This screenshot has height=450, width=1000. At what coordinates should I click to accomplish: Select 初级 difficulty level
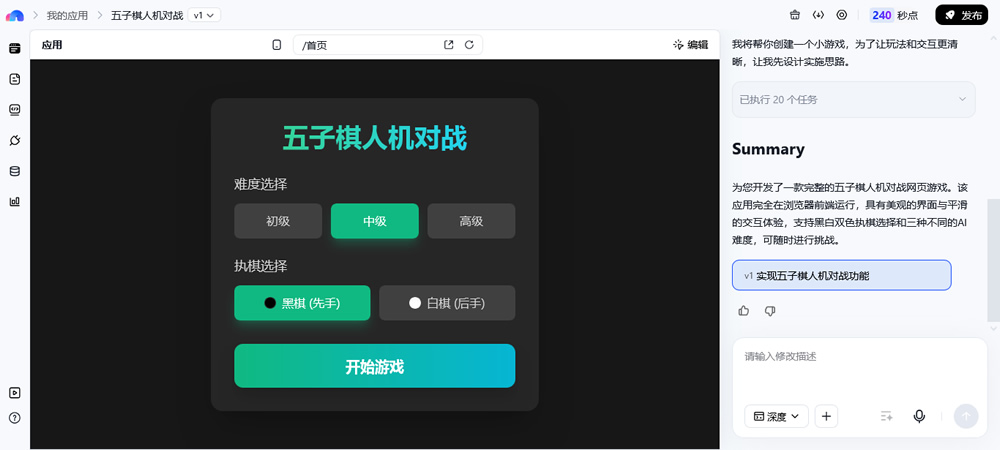click(278, 221)
